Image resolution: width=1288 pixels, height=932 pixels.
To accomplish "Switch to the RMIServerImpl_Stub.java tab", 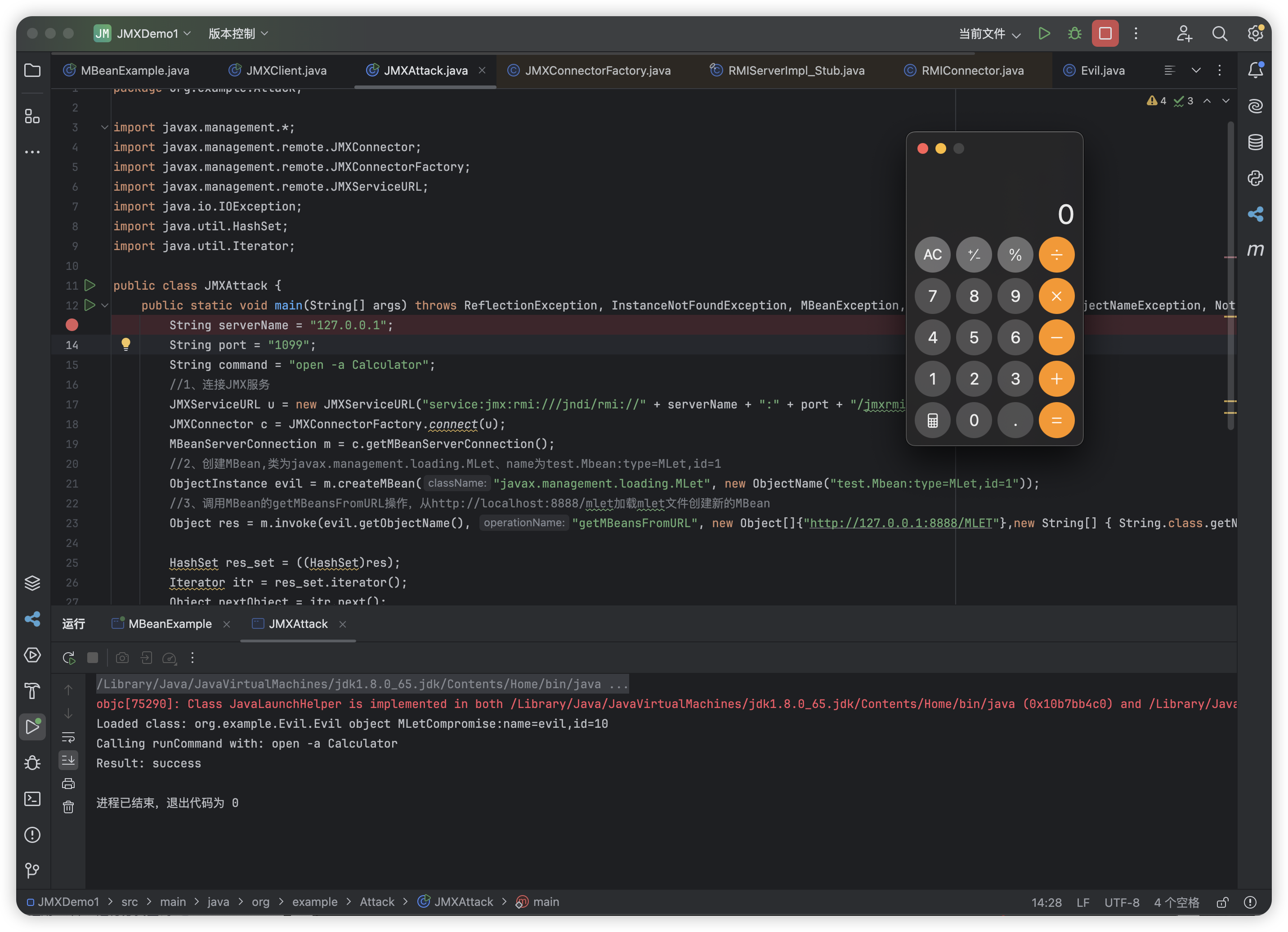I will click(x=787, y=71).
